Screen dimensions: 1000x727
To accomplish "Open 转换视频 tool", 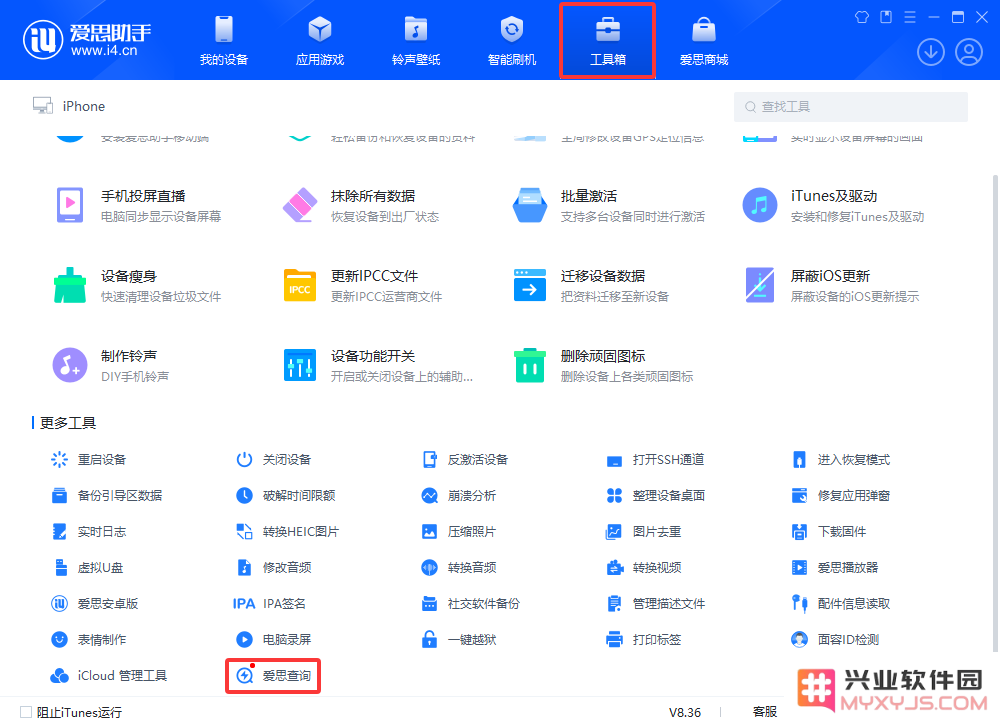I will [x=643, y=568].
